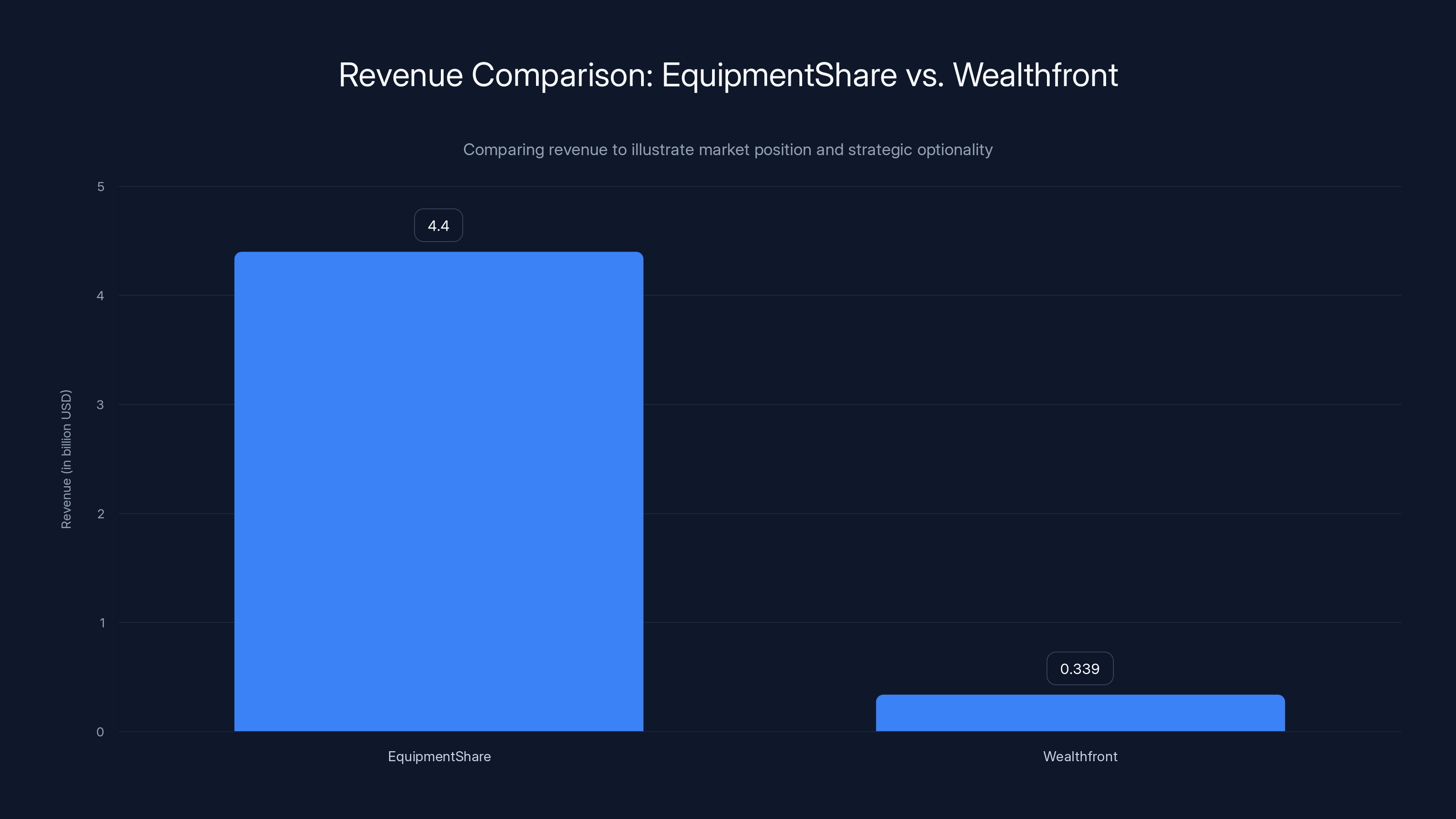Image resolution: width=1456 pixels, height=819 pixels.
Task: Click the 0 tick mark on the y-axis
Action: click(101, 732)
